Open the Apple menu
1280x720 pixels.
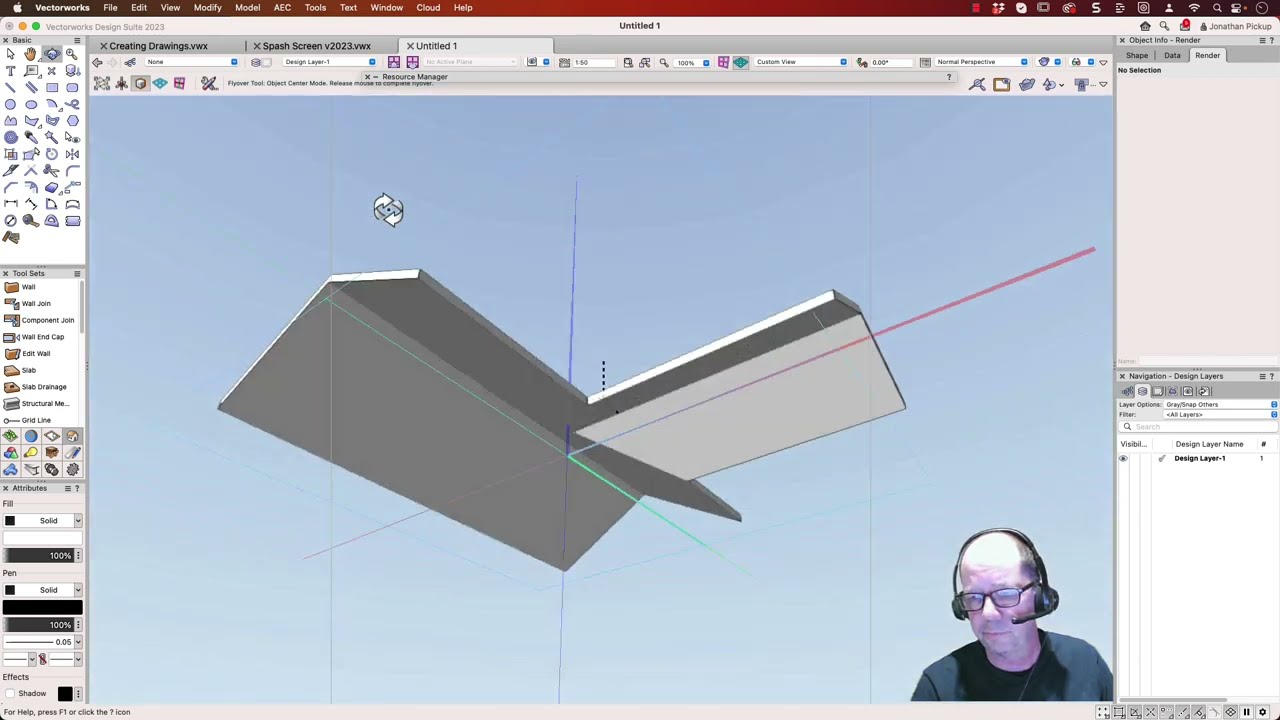(17, 8)
